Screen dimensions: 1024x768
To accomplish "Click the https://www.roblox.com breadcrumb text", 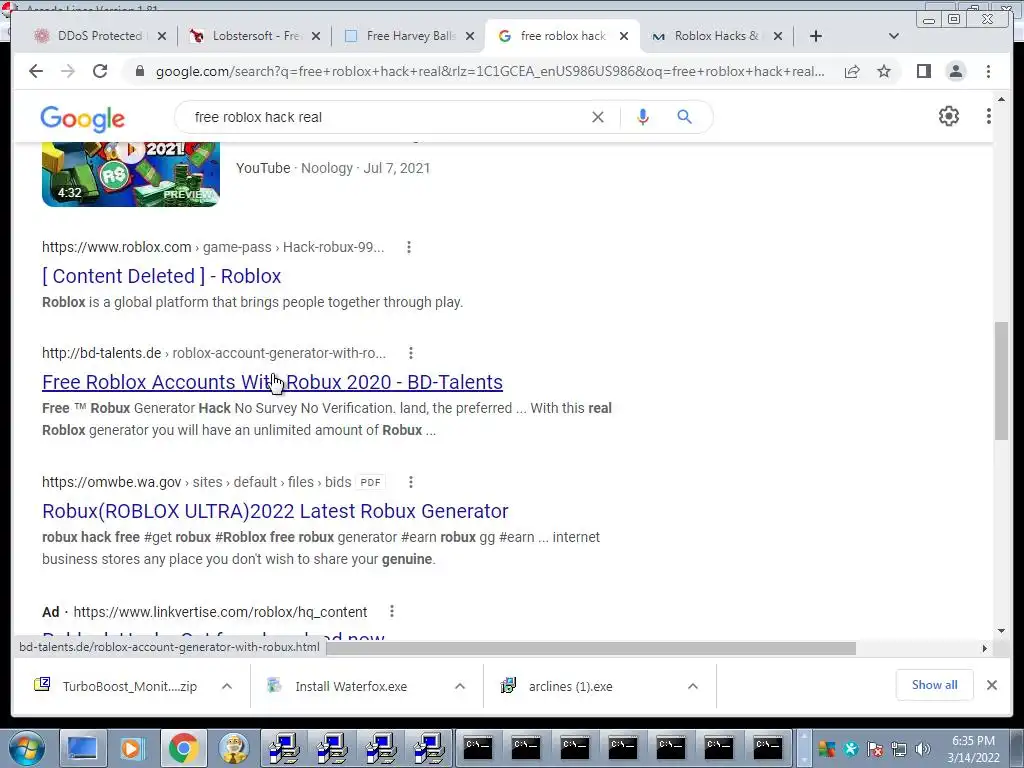I will point(116,247).
